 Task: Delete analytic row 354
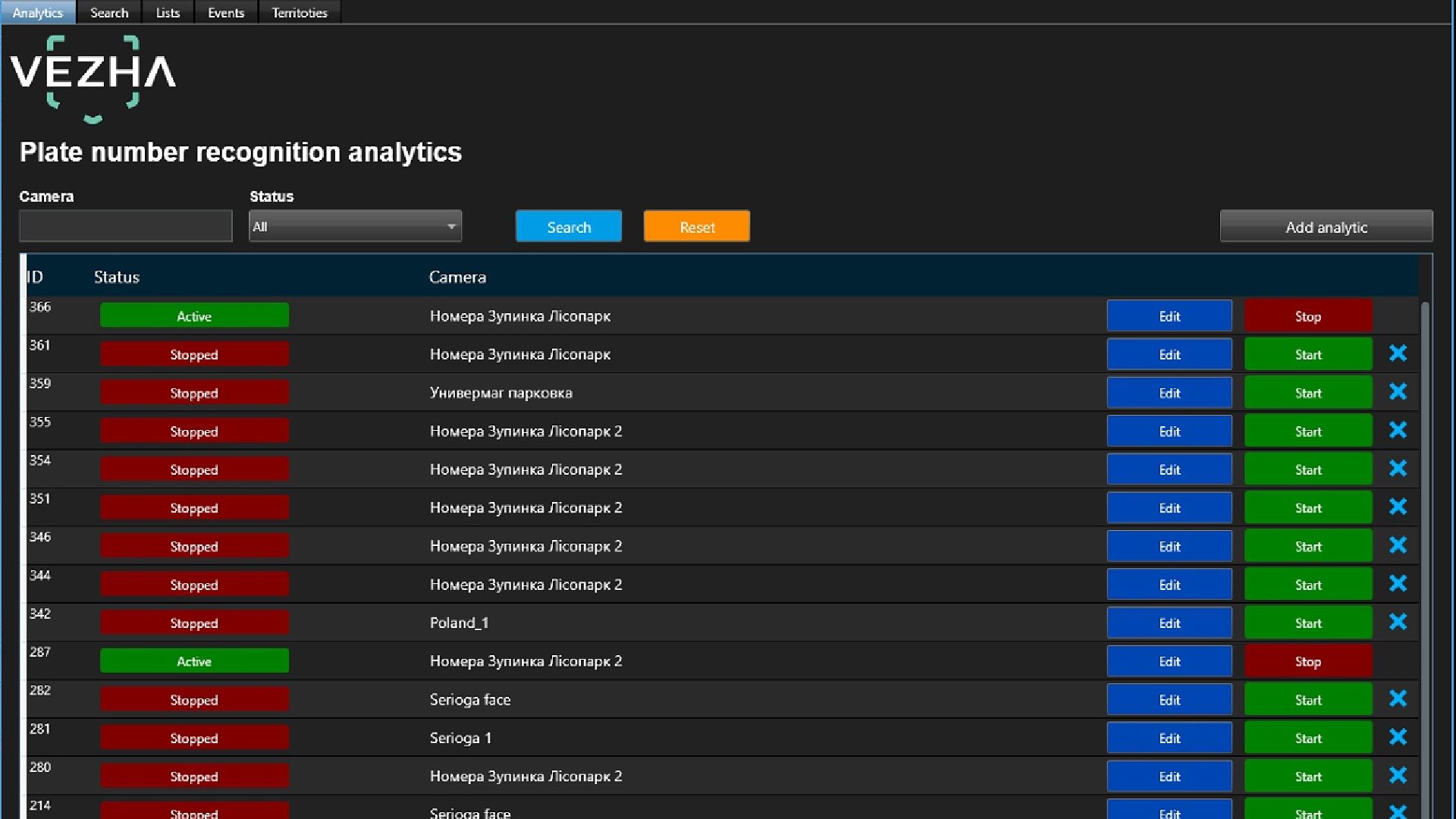click(x=1398, y=469)
